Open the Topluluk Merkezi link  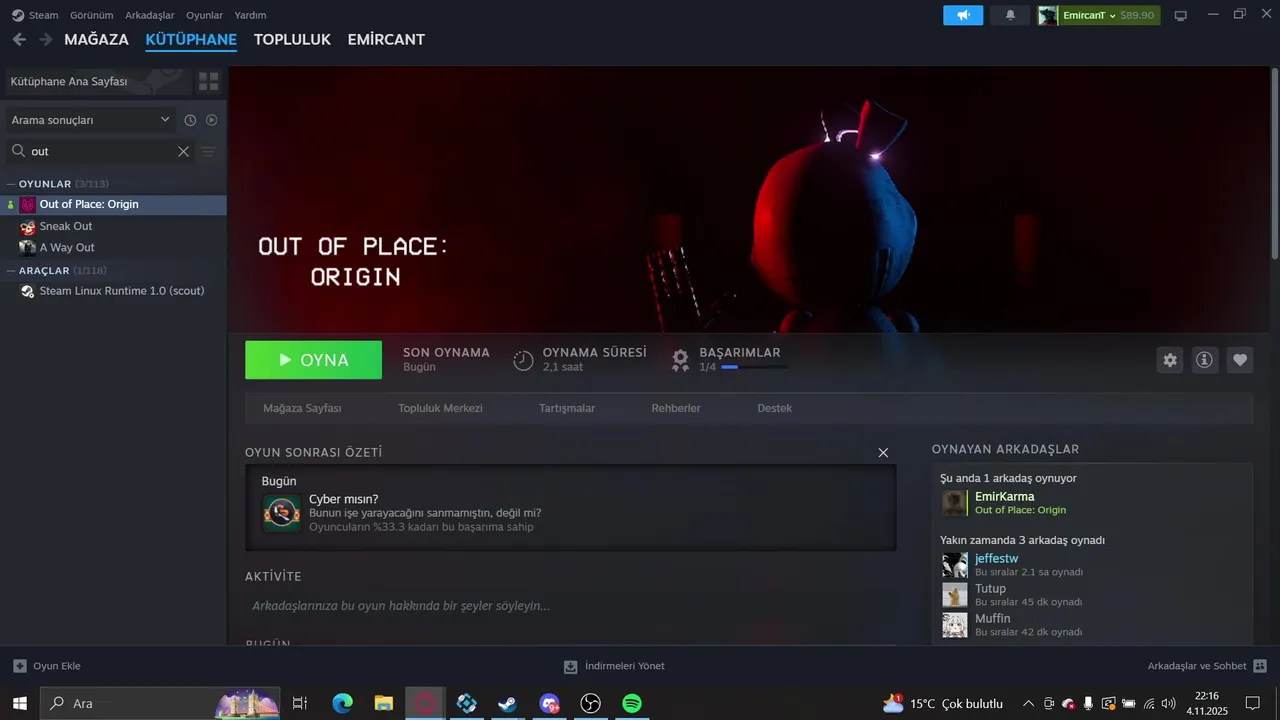click(440, 408)
